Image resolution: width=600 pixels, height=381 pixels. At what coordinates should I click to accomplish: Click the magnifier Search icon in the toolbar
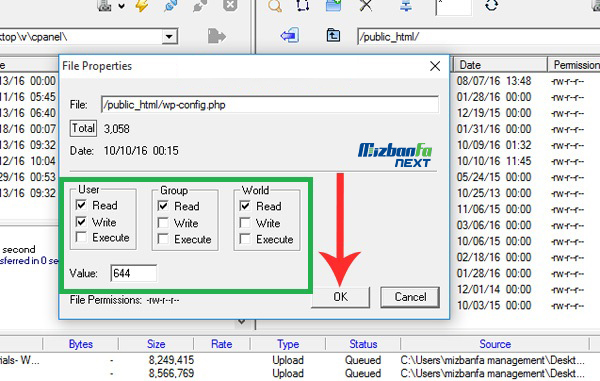tap(275, 5)
